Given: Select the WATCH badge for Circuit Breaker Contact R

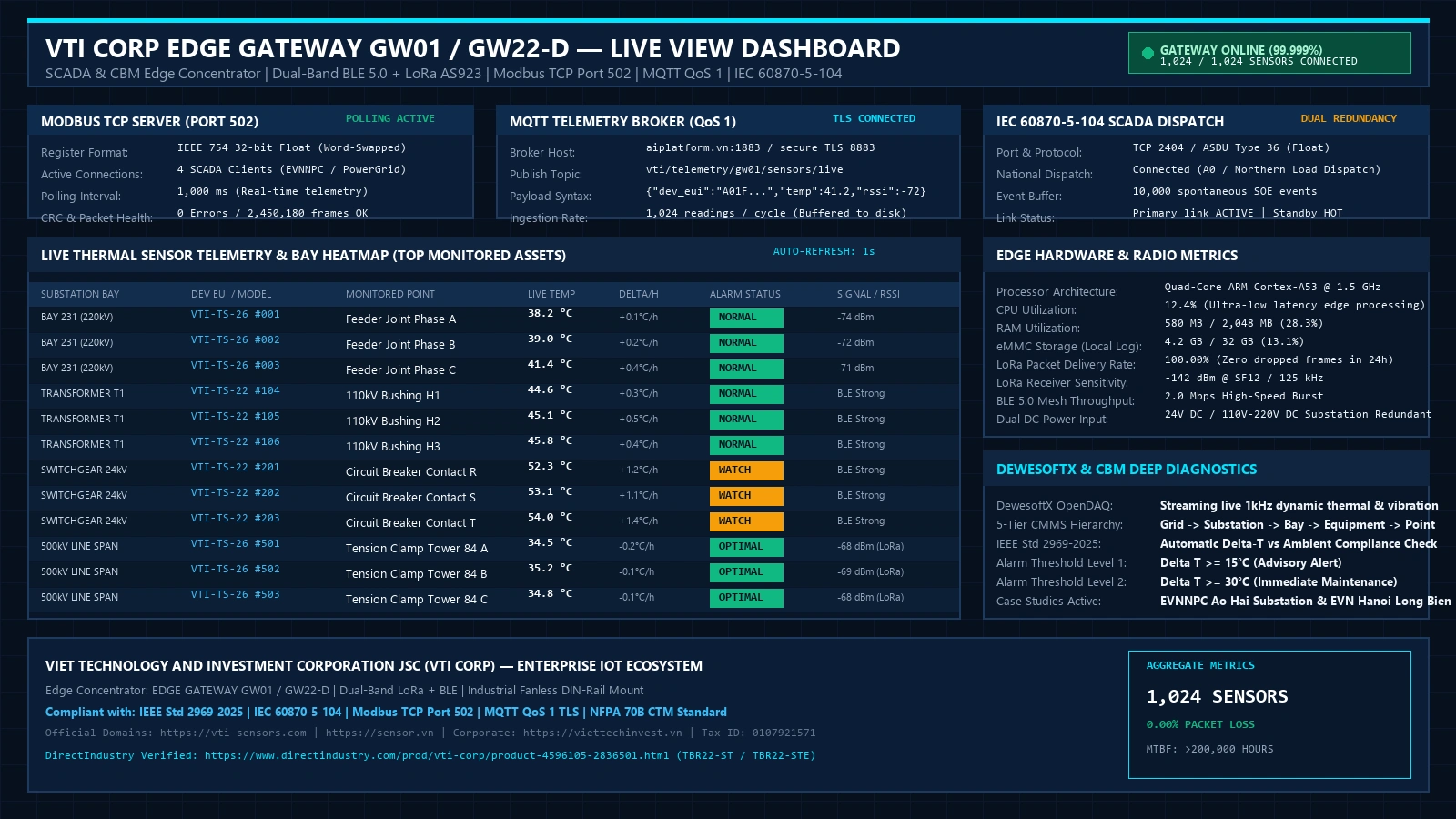Looking at the screenshot, I should click(746, 470).
